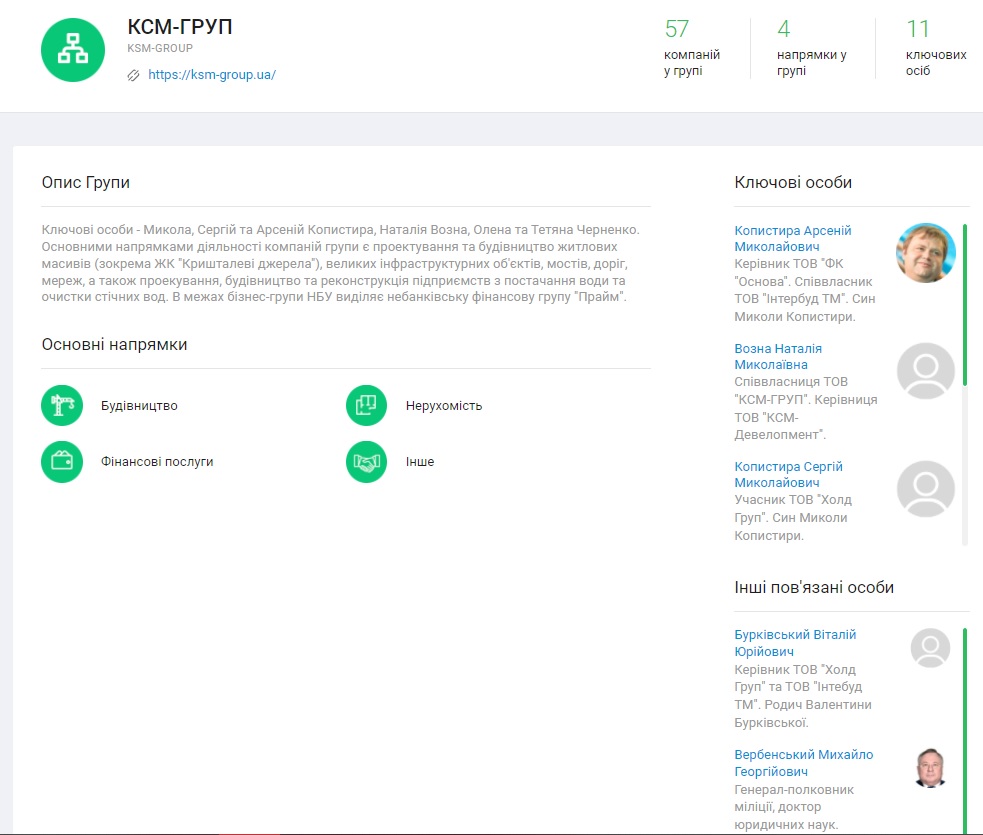Open Возна Наталія placeholder avatar
This screenshot has width=983, height=835.
925,372
